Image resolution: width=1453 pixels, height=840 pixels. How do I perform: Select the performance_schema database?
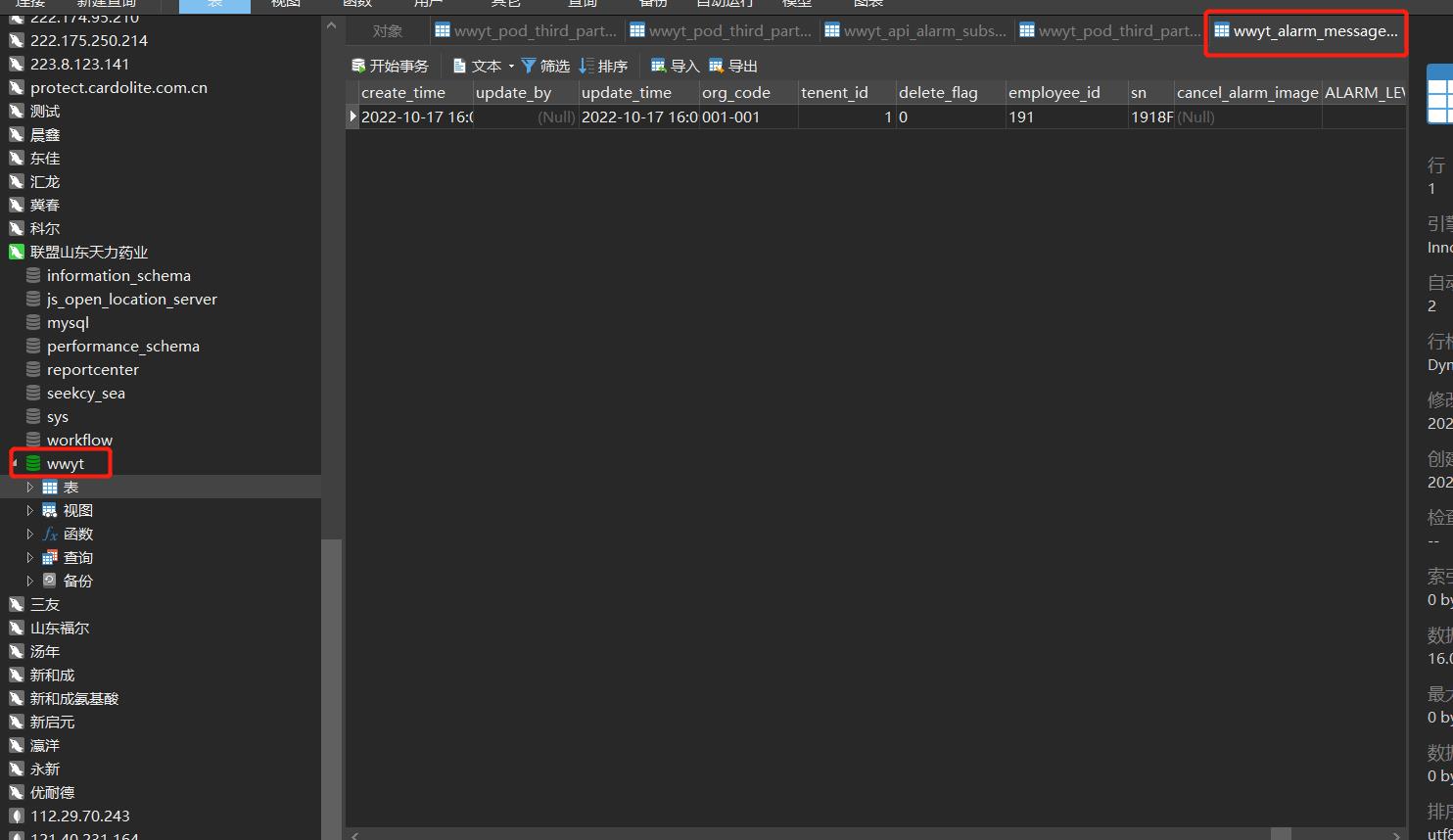pos(122,346)
